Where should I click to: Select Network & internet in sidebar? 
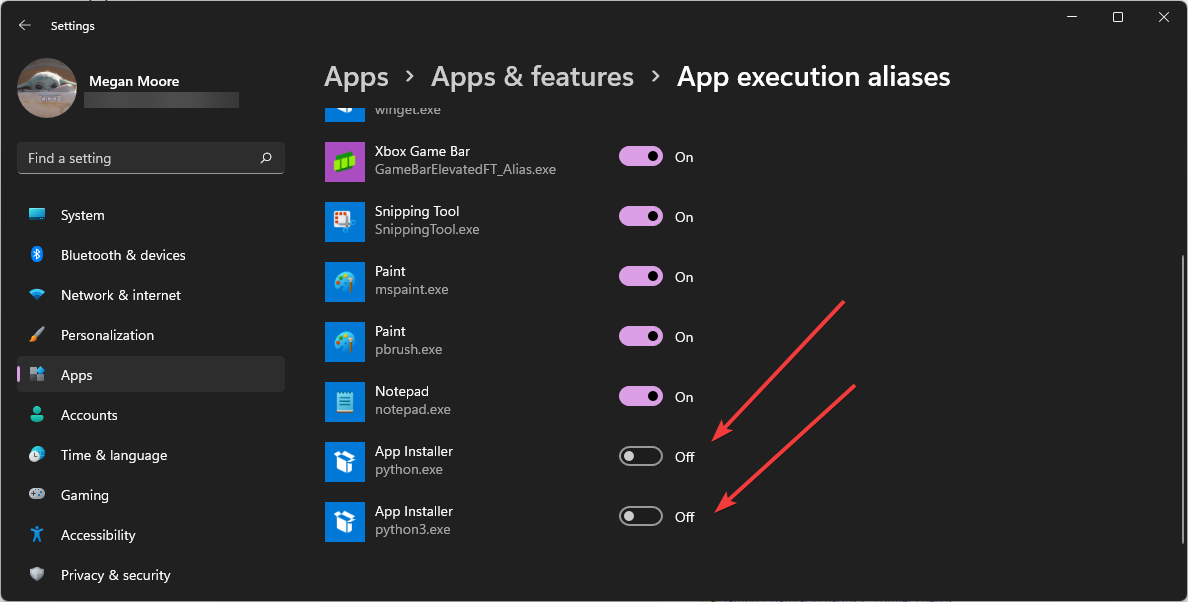click(120, 295)
